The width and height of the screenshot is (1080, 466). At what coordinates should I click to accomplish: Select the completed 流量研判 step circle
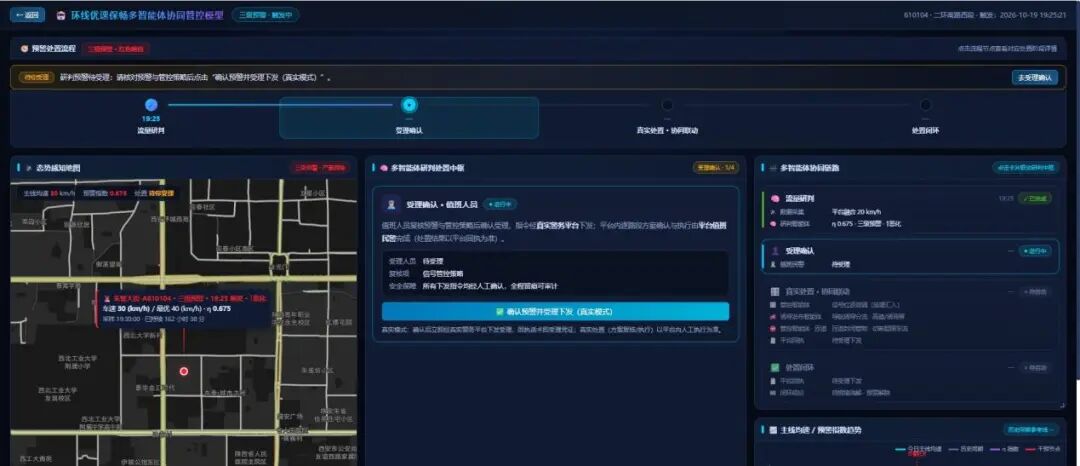[x=152, y=105]
